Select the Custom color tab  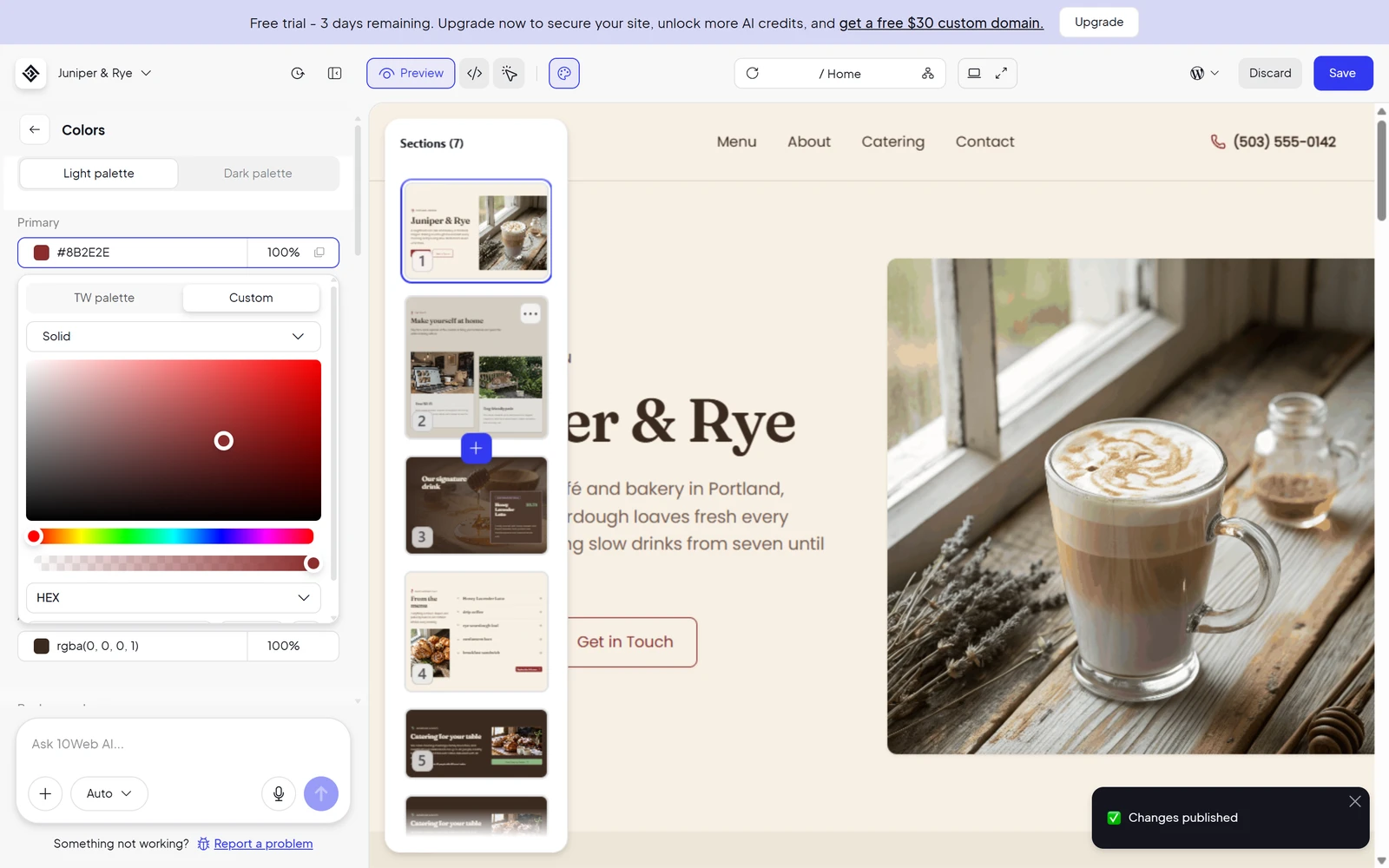coord(251,298)
